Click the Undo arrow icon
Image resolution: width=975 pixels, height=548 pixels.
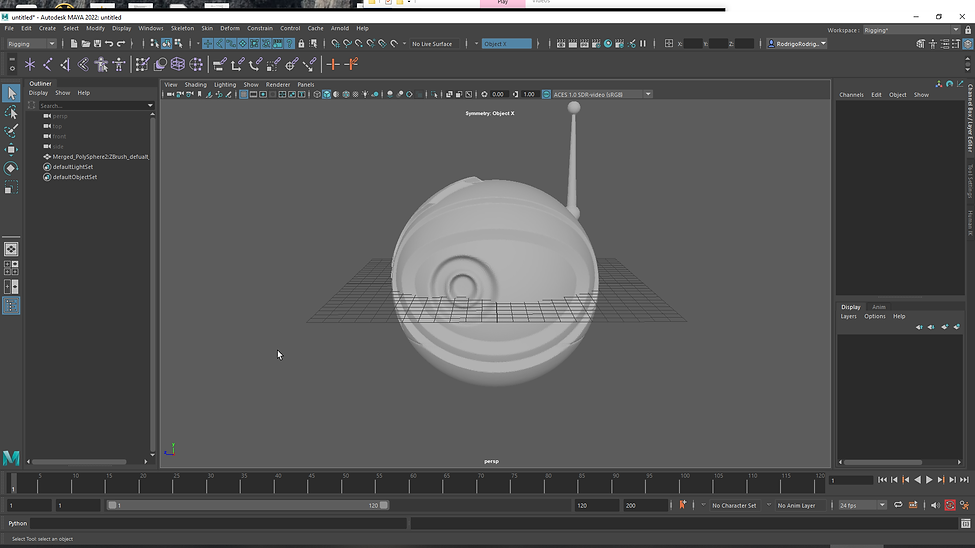click(109, 44)
